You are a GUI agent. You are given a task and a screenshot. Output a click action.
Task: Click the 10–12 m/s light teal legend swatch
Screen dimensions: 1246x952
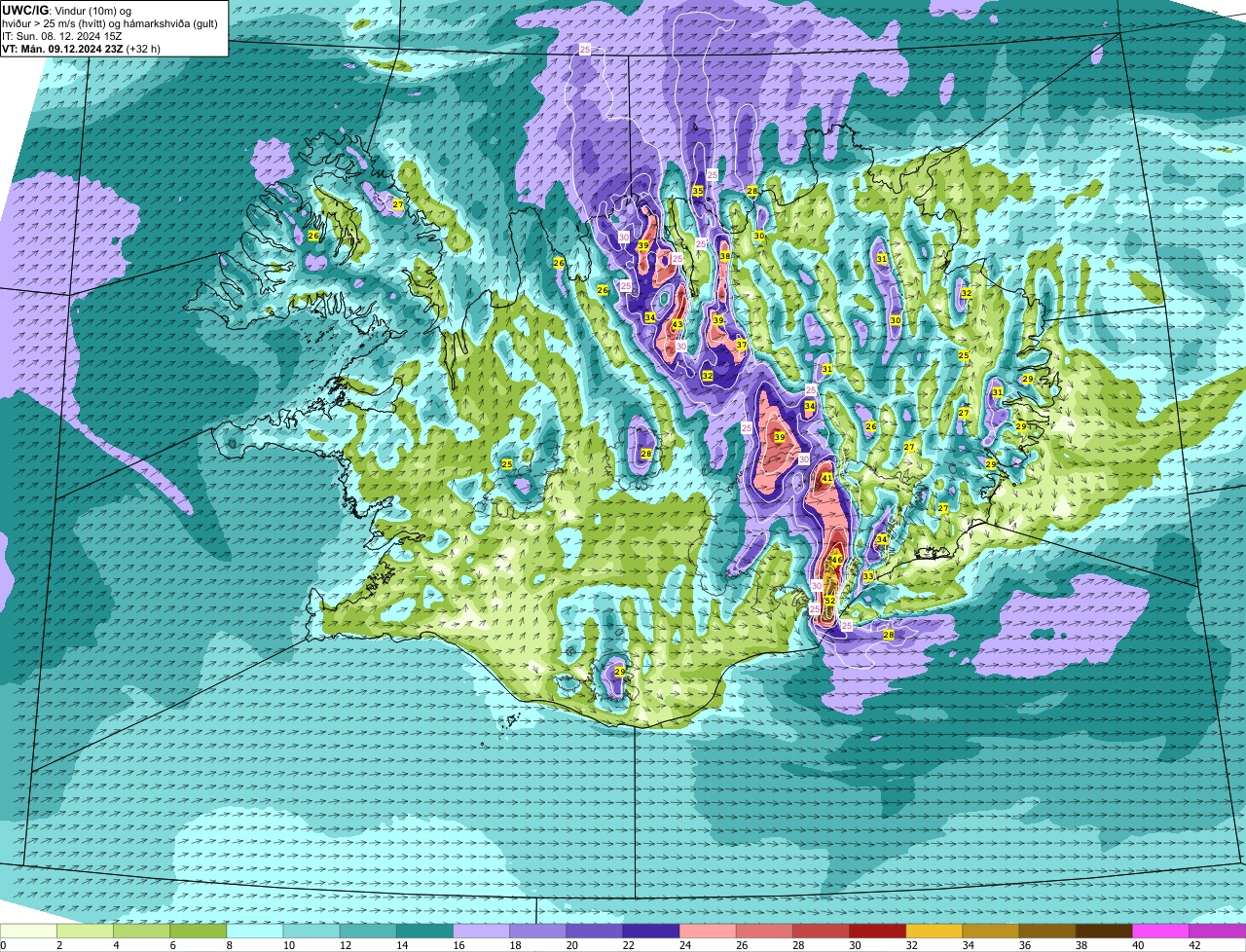pyautogui.click(x=311, y=932)
